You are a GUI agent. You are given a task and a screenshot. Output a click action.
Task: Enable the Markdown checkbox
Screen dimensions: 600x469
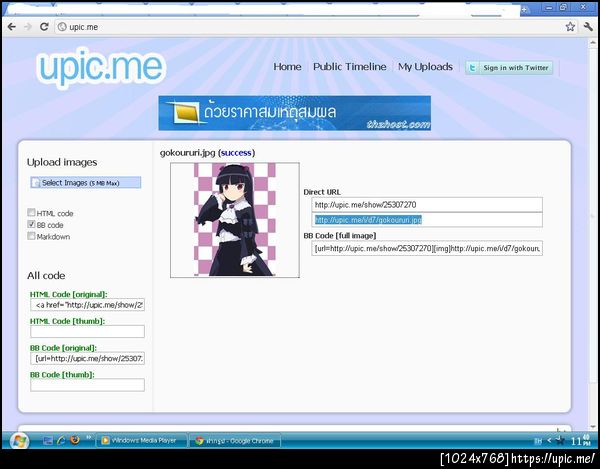click(x=31, y=236)
